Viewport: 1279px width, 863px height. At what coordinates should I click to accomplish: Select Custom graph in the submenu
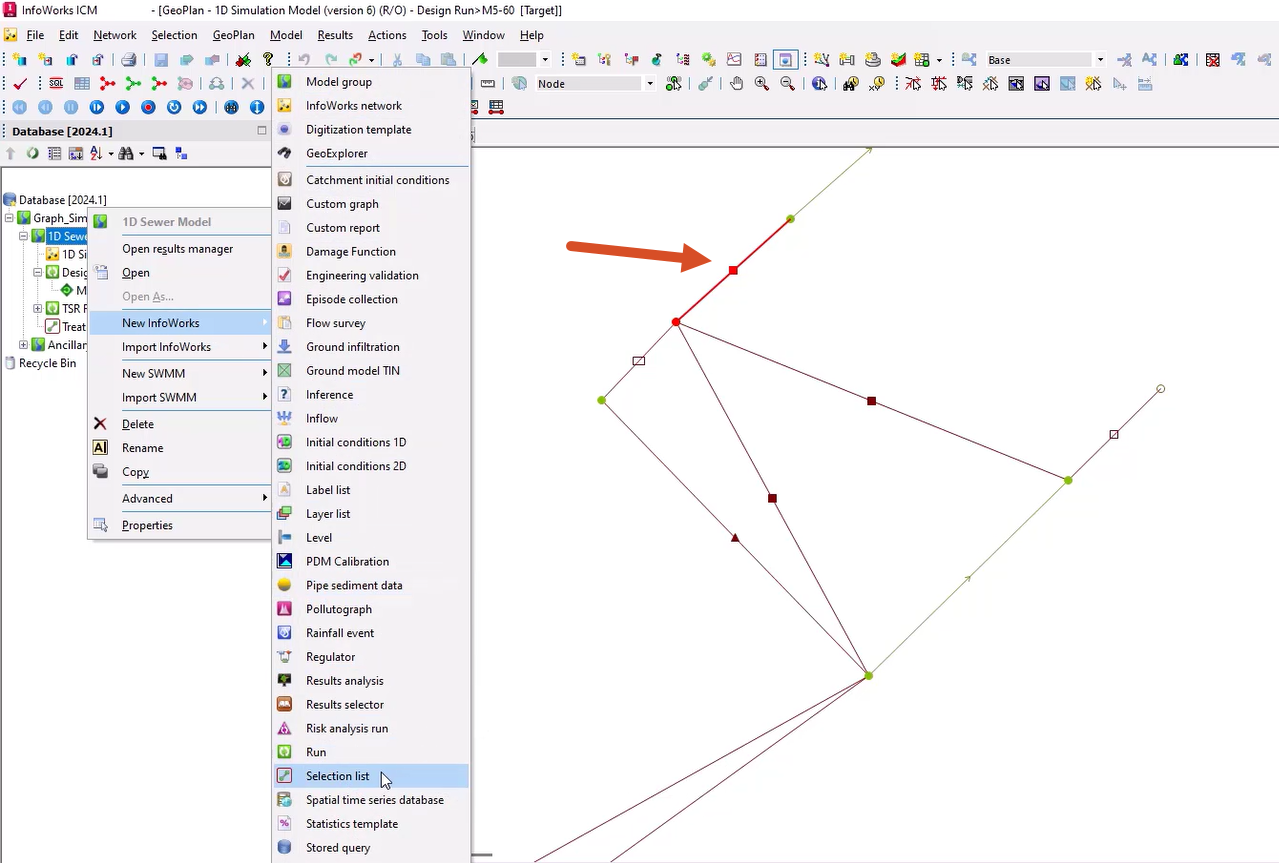[x=371, y=204]
